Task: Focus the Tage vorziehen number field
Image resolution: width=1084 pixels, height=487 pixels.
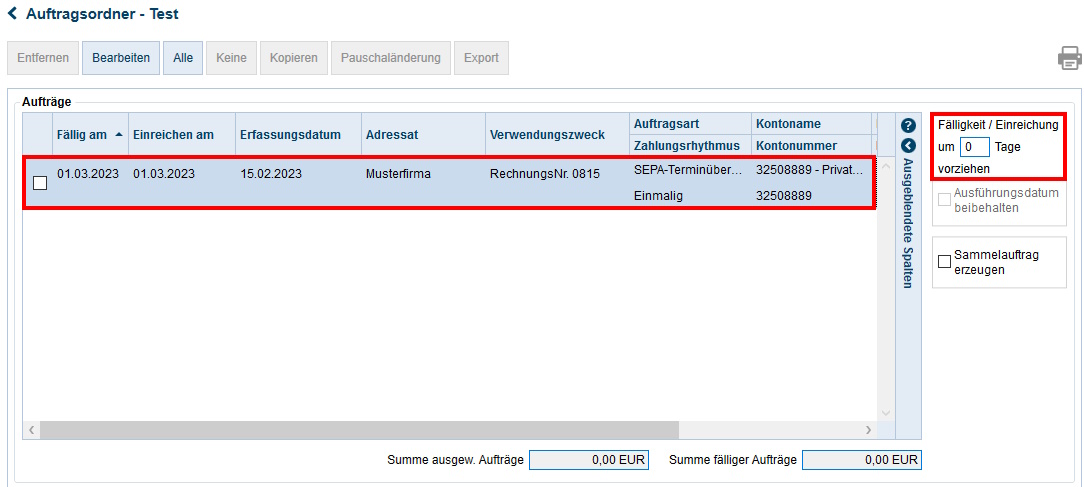Action: [975, 147]
